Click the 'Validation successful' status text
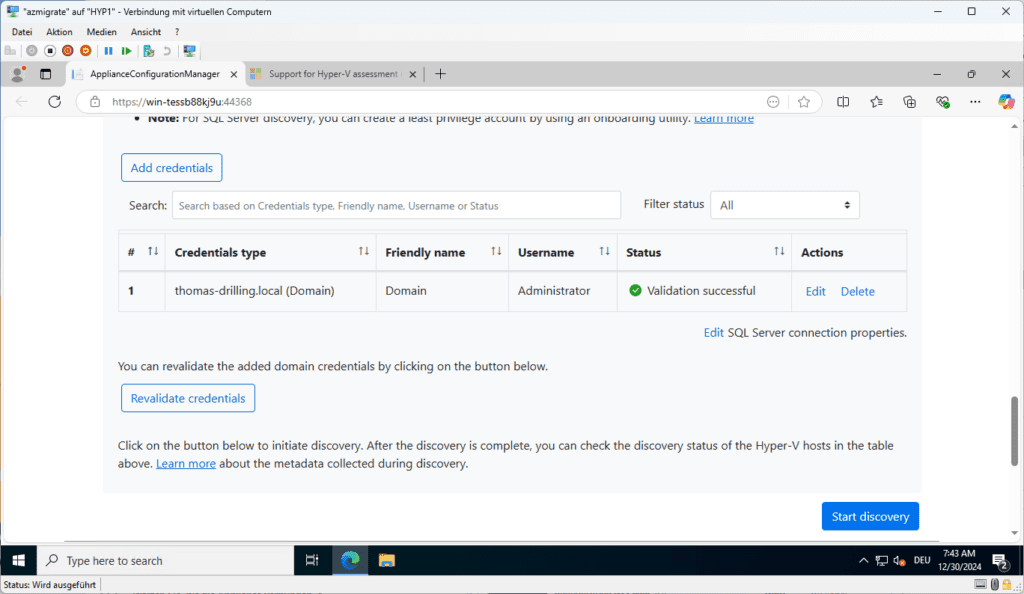Screen dimensions: 1024x594 (701, 290)
